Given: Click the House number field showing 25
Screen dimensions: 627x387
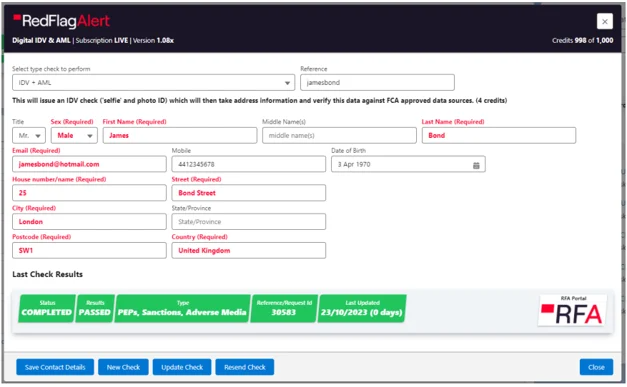Looking at the screenshot, I should 89,193.
